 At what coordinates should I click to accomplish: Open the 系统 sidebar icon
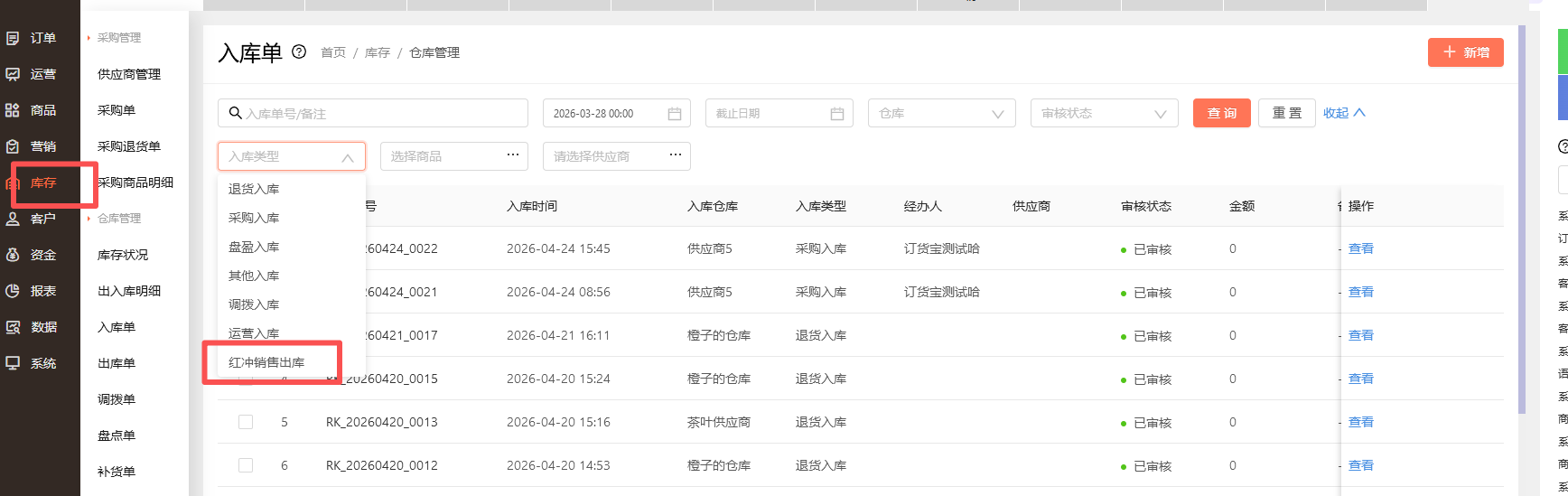tap(13, 363)
